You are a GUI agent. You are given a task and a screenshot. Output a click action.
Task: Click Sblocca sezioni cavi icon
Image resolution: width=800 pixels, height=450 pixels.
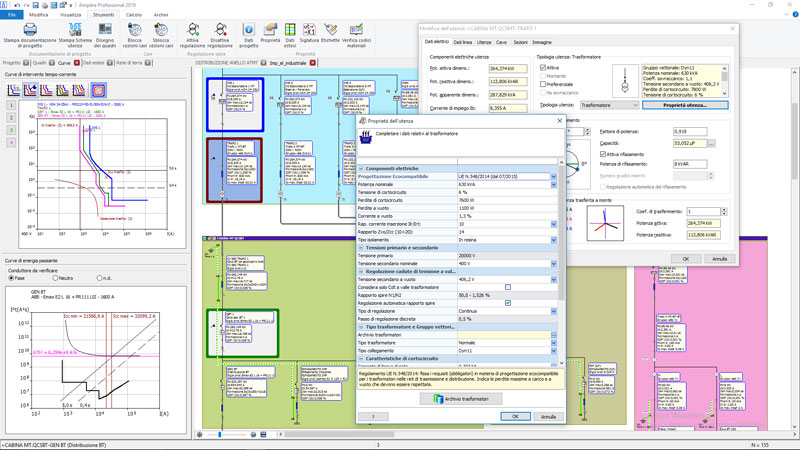[x=161, y=30]
